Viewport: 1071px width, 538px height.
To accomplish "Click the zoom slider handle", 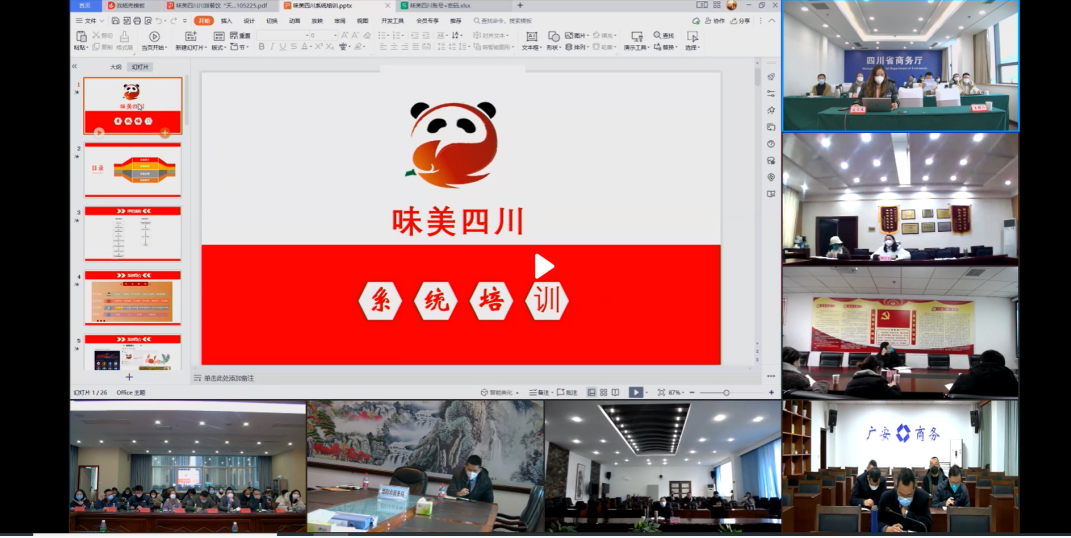I will (726, 393).
